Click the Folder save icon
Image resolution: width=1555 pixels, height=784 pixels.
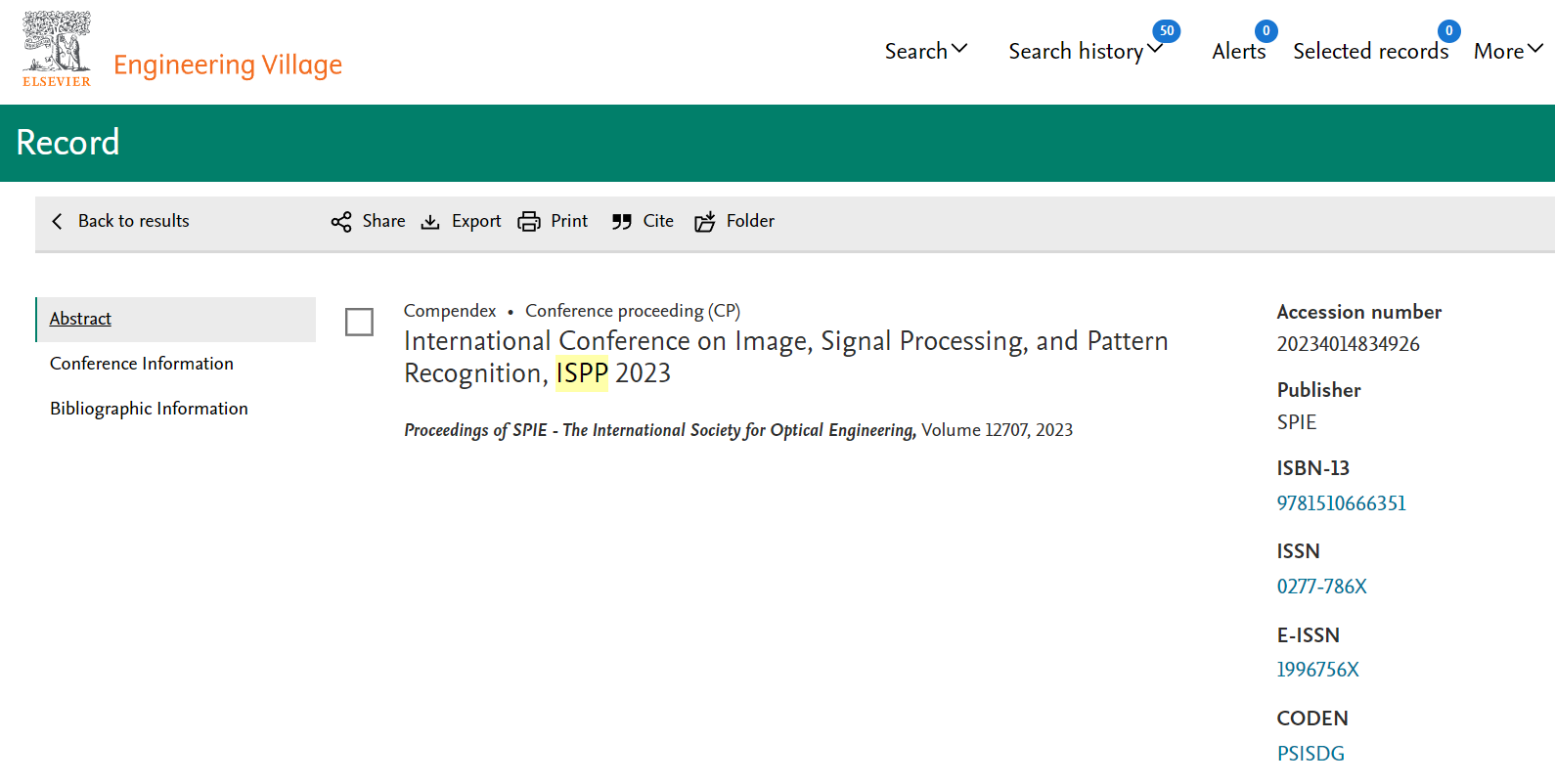click(705, 222)
